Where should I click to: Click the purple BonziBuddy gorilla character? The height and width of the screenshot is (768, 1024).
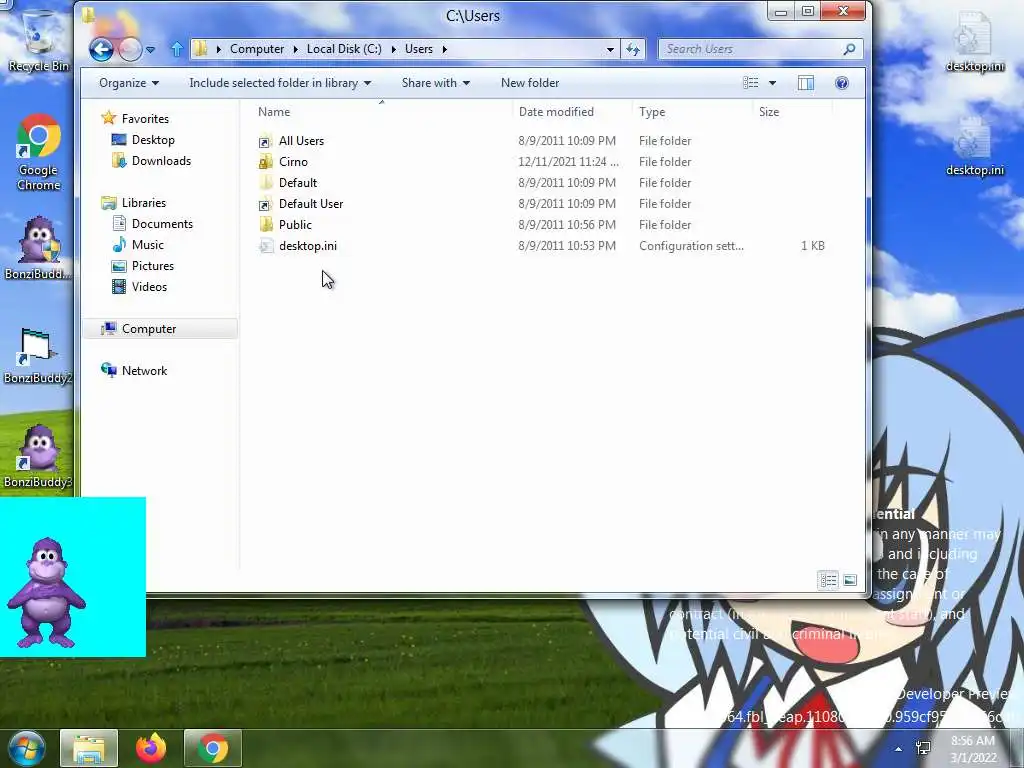pos(46,592)
